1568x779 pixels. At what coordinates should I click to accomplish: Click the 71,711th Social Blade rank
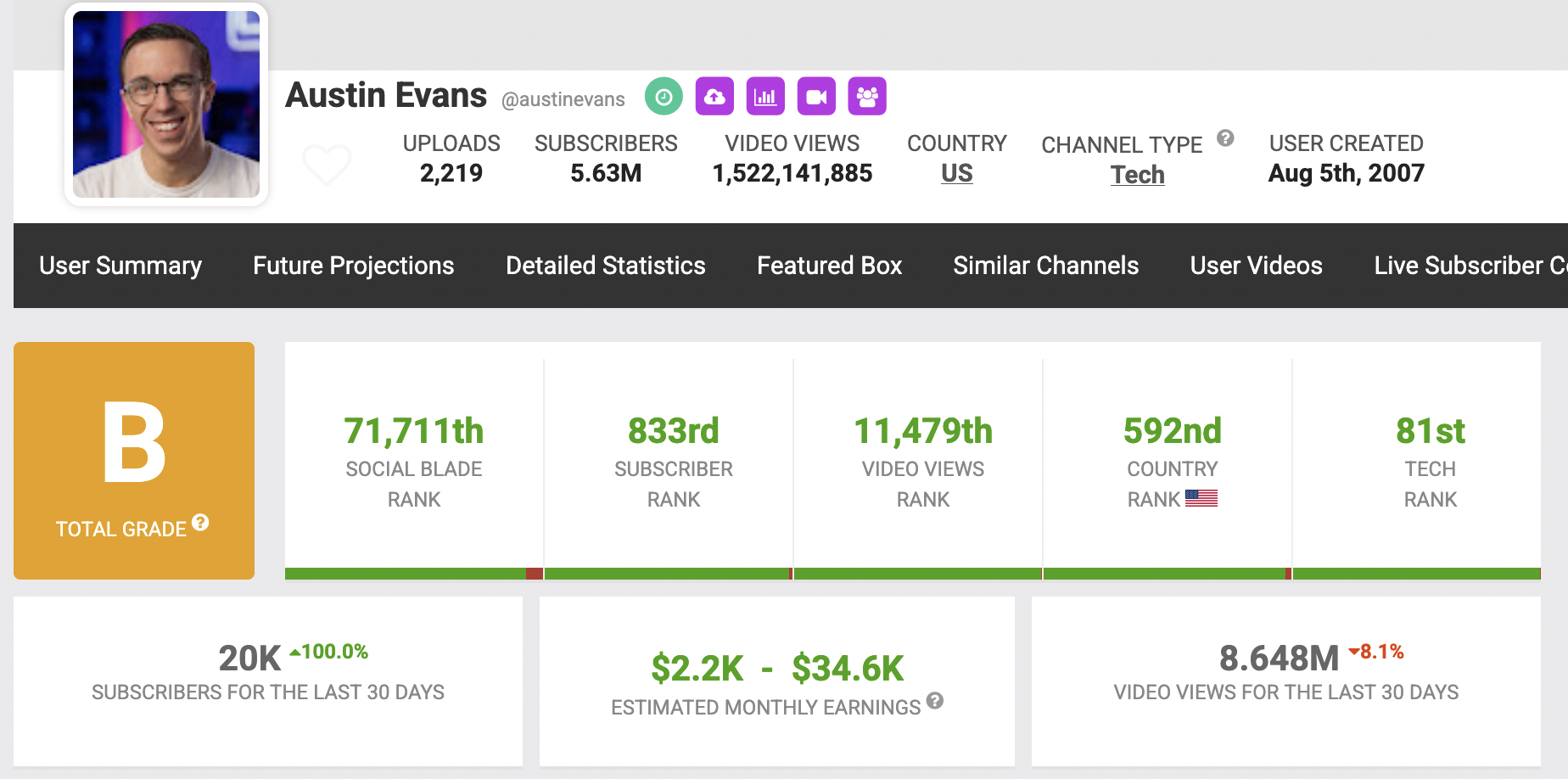tap(414, 431)
